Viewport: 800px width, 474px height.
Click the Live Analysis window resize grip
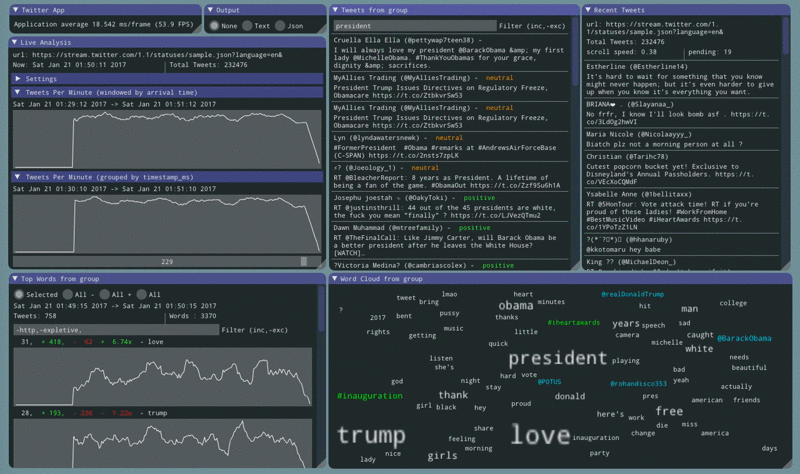point(321,264)
